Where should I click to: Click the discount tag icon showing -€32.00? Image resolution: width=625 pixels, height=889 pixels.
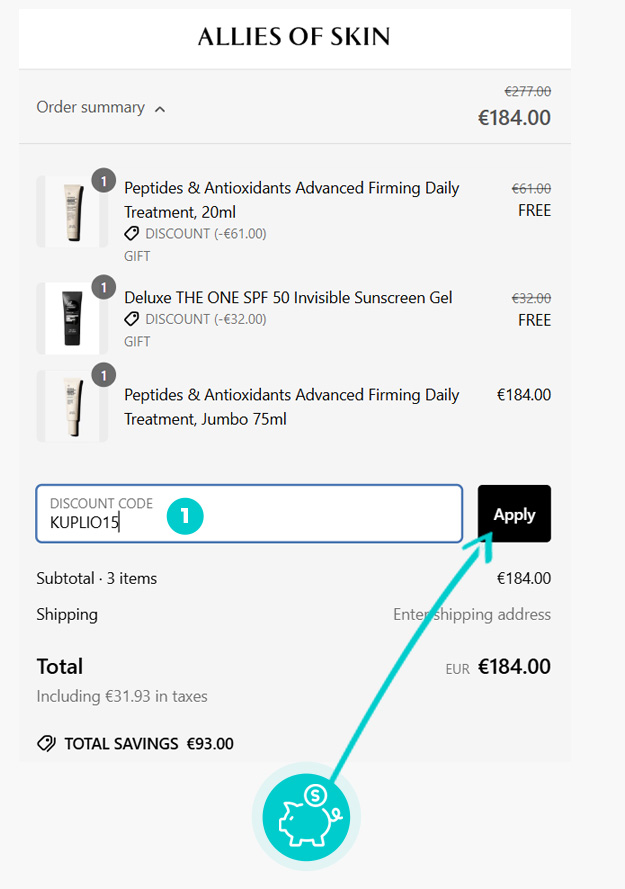click(132, 319)
